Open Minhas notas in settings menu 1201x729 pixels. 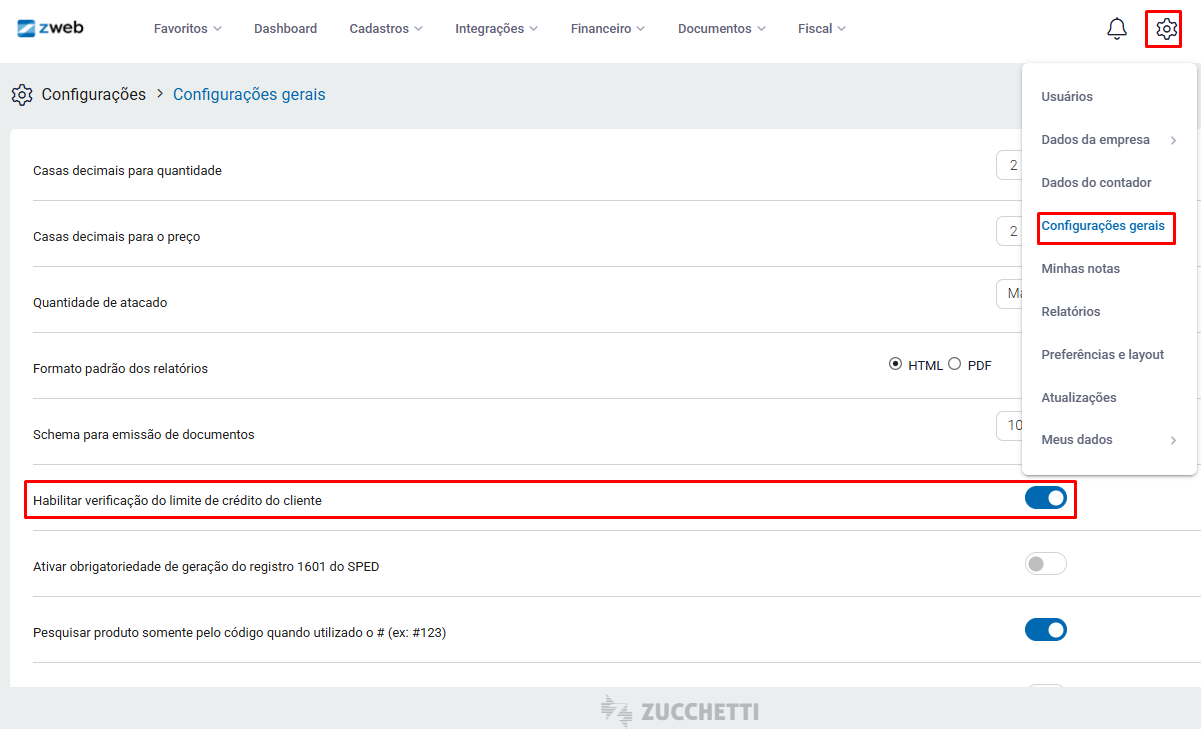1080,269
